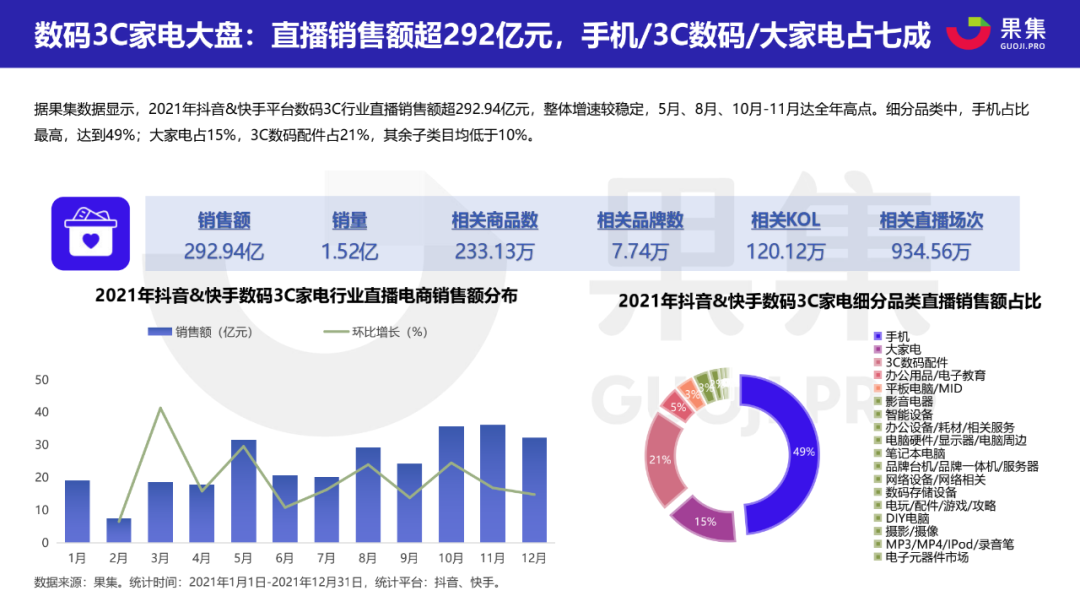Select the 电玩/配件/游戏/攻略 legend entry
Screen dimensions: 1080x607
point(935,505)
